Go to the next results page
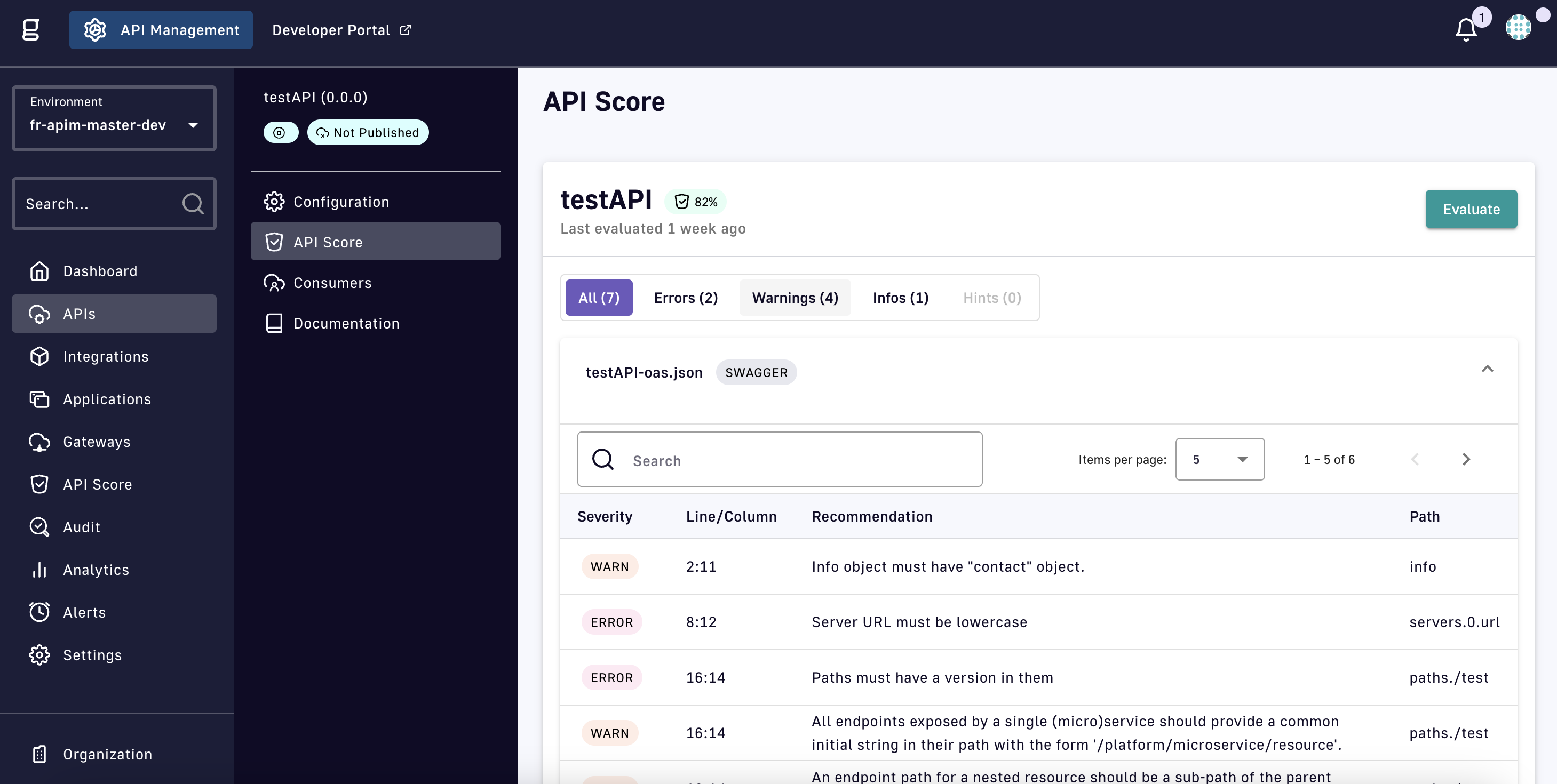Image resolution: width=1557 pixels, height=784 pixels. pos(1466,459)
